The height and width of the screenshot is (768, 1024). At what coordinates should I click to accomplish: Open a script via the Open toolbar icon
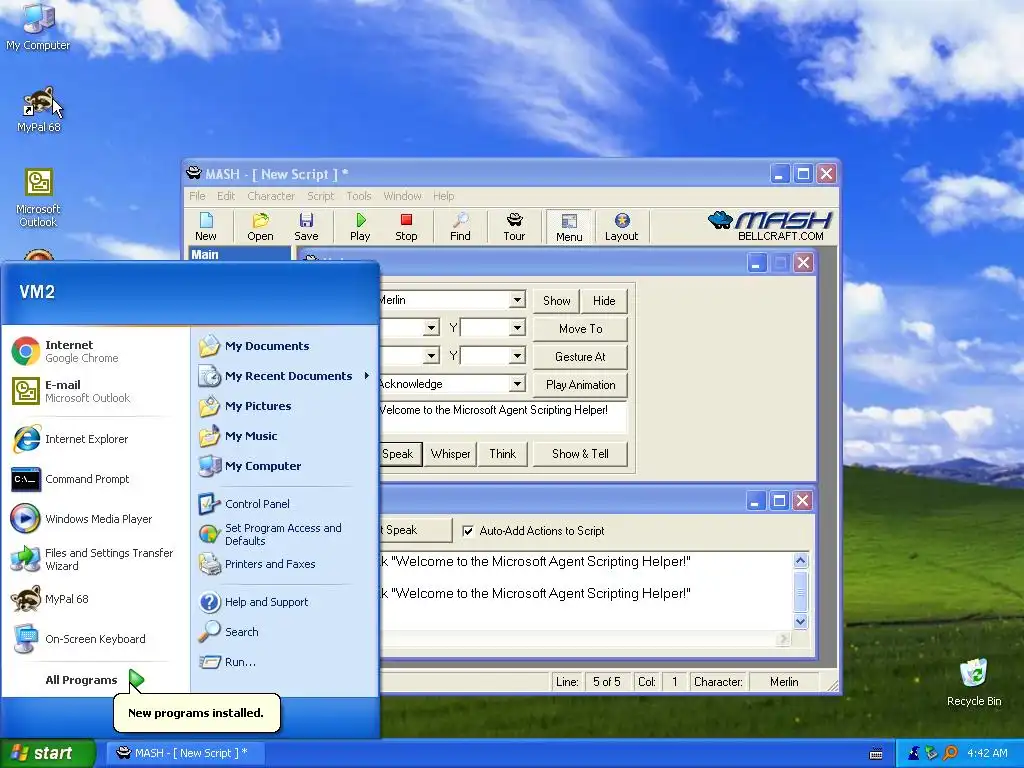(260, 227)
